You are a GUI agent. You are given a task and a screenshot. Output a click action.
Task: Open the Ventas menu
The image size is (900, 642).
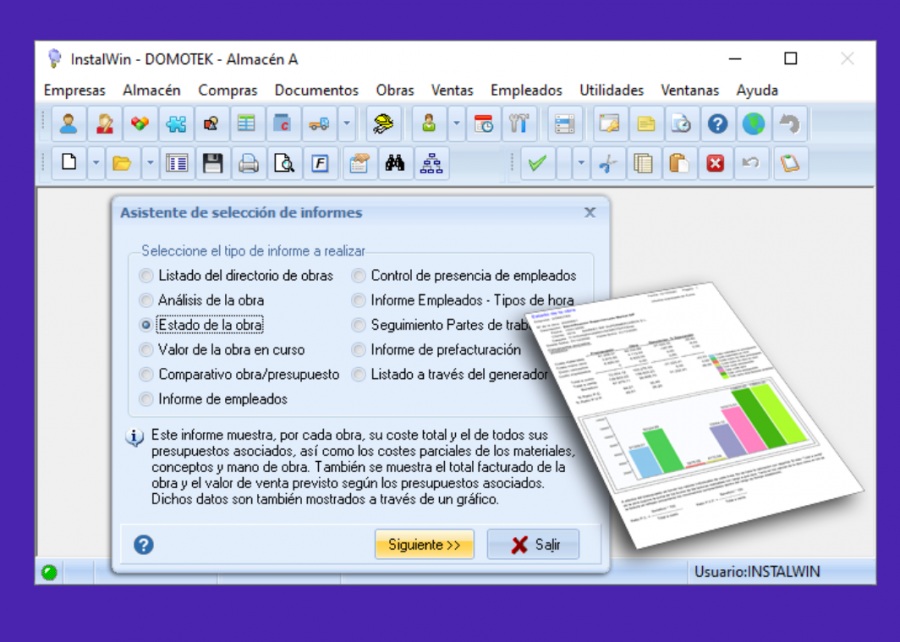(452, 91)
